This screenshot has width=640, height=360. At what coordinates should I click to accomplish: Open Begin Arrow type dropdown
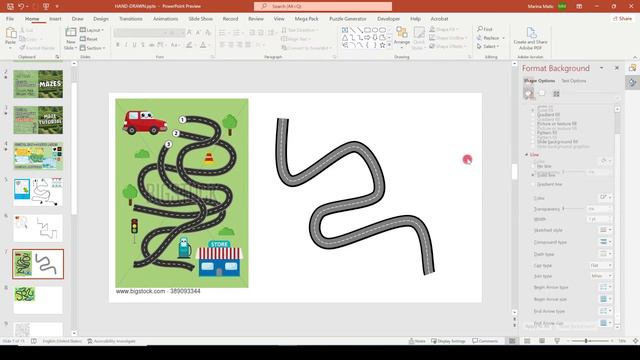click(606, 287)
